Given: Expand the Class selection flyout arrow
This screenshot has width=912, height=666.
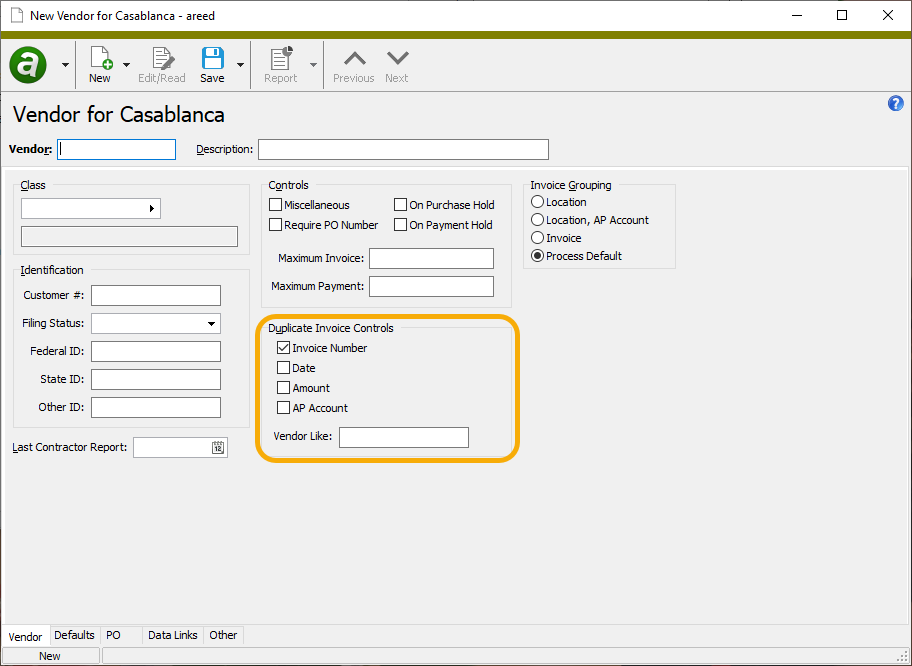Looking at the screenshot, I should [153, 208].
